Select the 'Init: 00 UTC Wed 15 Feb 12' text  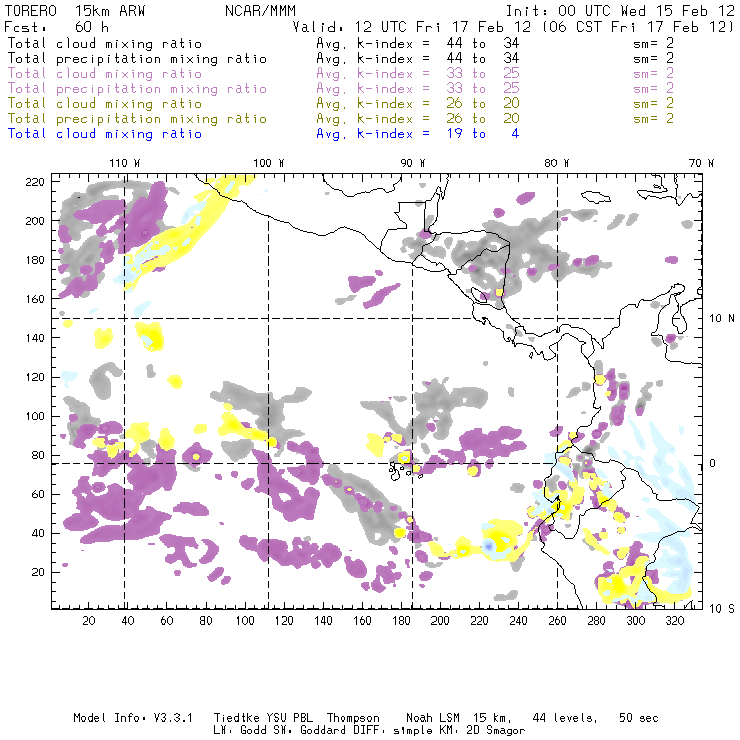pyautogui.click(x=620, y=11)
